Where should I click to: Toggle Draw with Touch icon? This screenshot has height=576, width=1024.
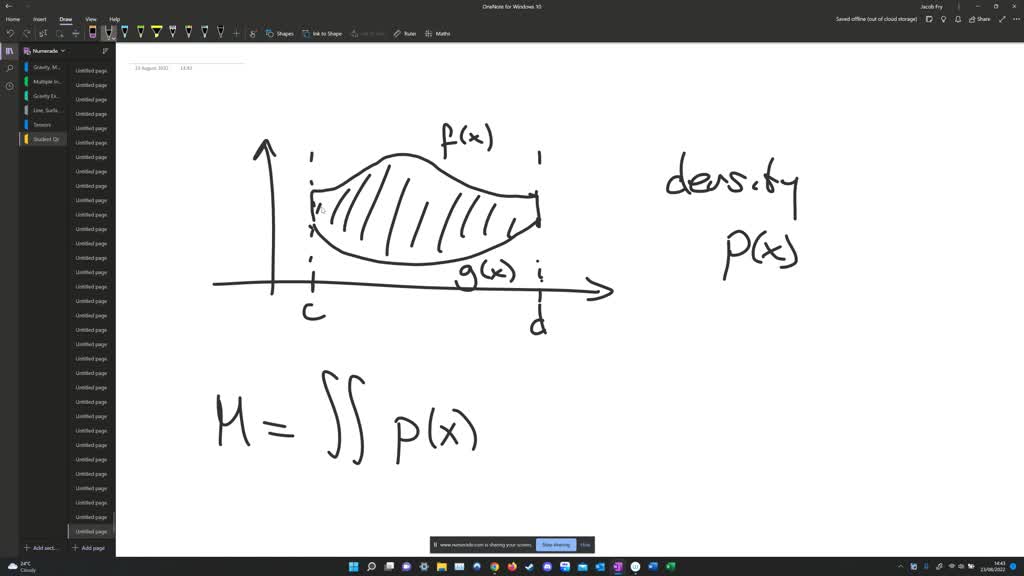pos(253,33)
